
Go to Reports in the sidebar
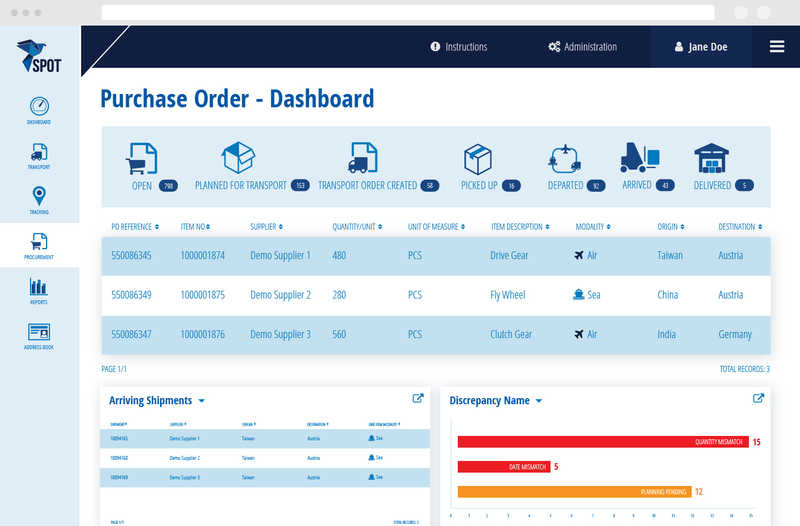(x=39, y=288)
